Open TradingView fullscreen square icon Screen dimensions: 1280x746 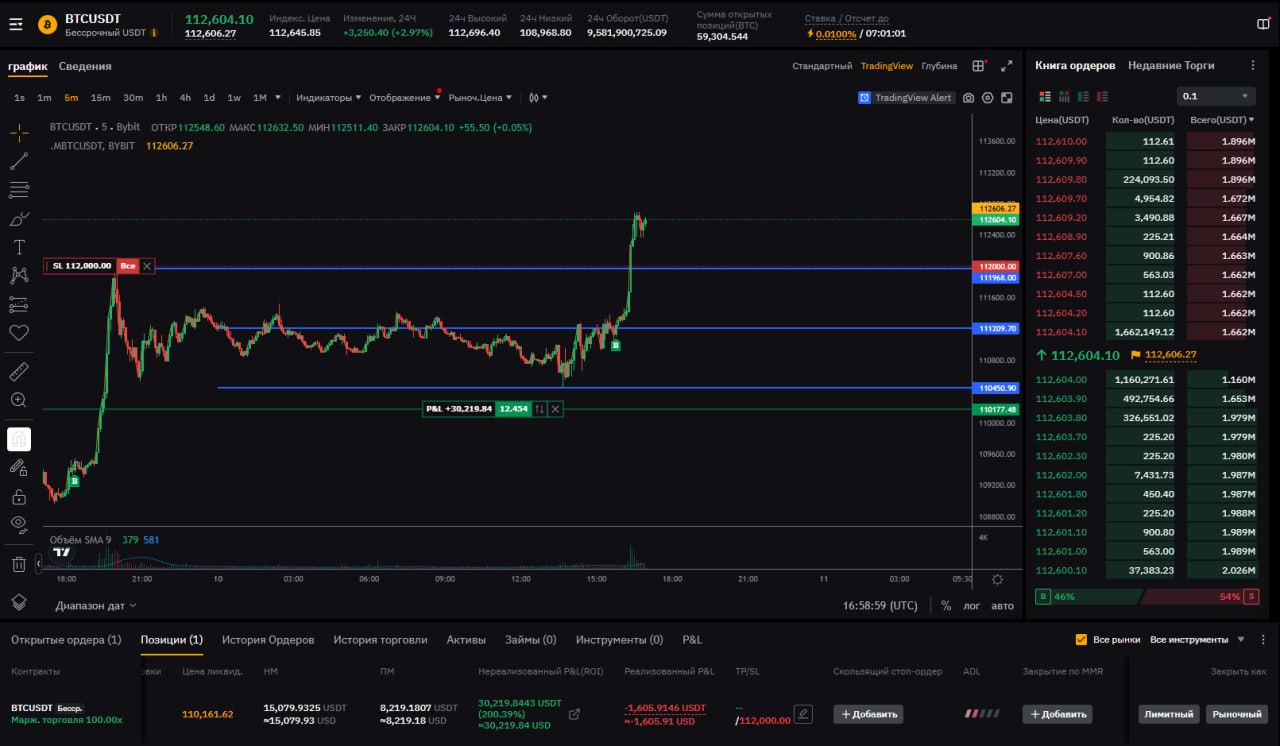tap(1007, 98)
